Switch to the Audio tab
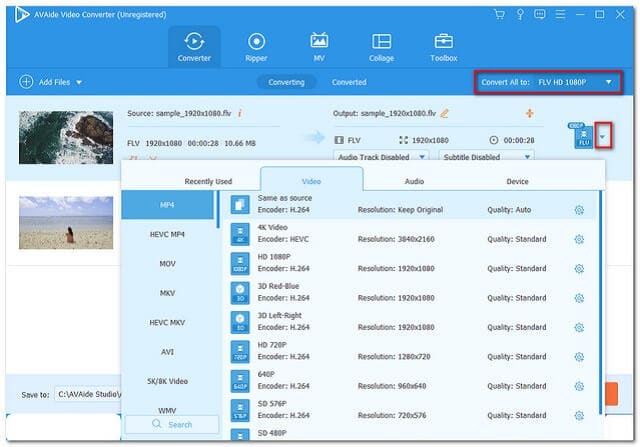Viewport: 640px width, 447px height. (414, 181)
